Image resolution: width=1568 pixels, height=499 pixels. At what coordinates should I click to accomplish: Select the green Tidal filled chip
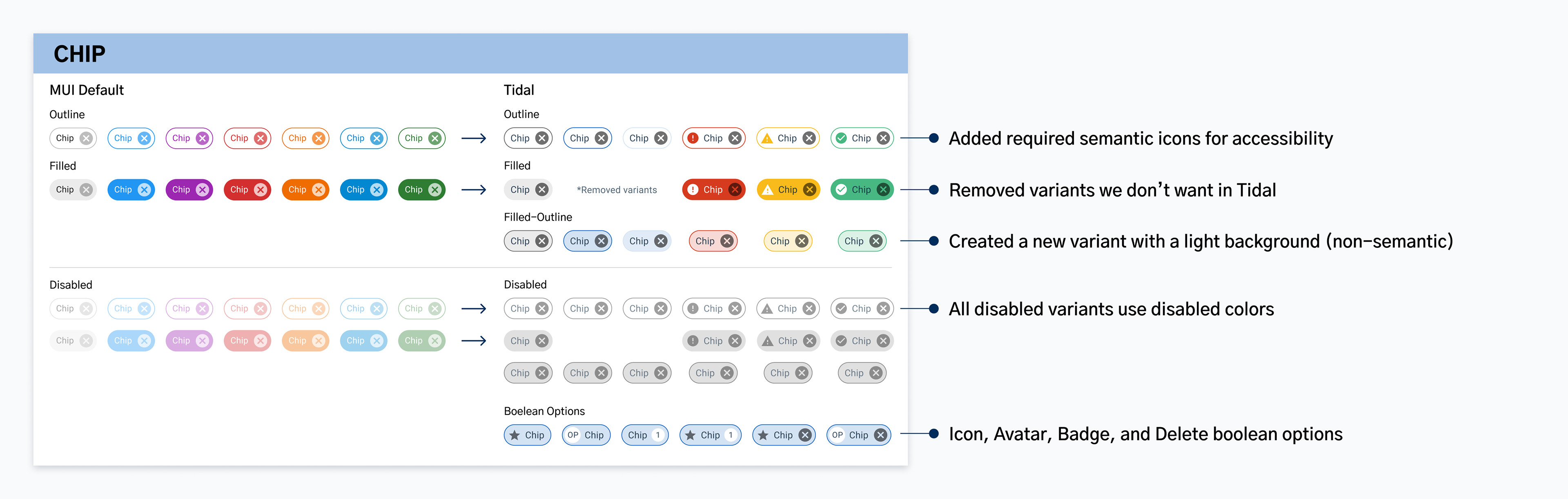click(862, 190)
